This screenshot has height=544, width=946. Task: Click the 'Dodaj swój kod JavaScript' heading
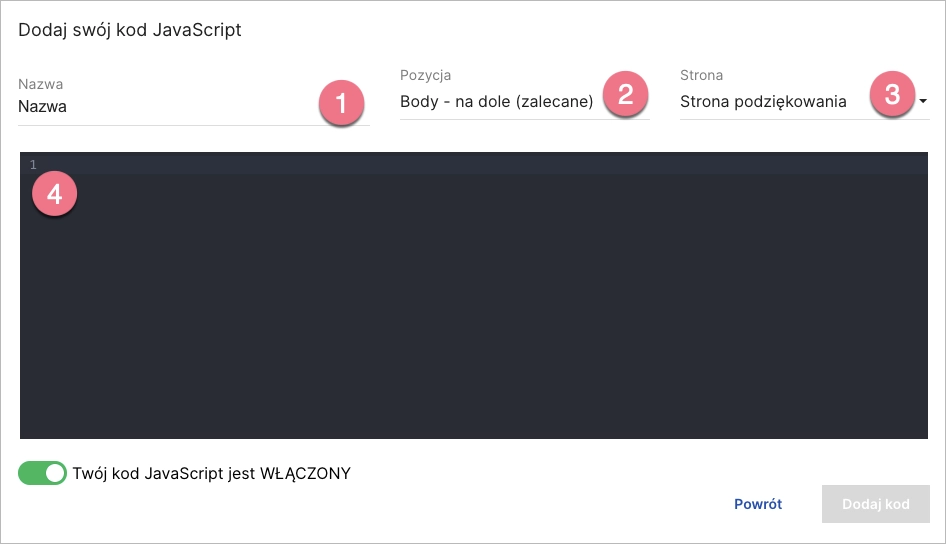pyautogui.click(x=130, y=30)
